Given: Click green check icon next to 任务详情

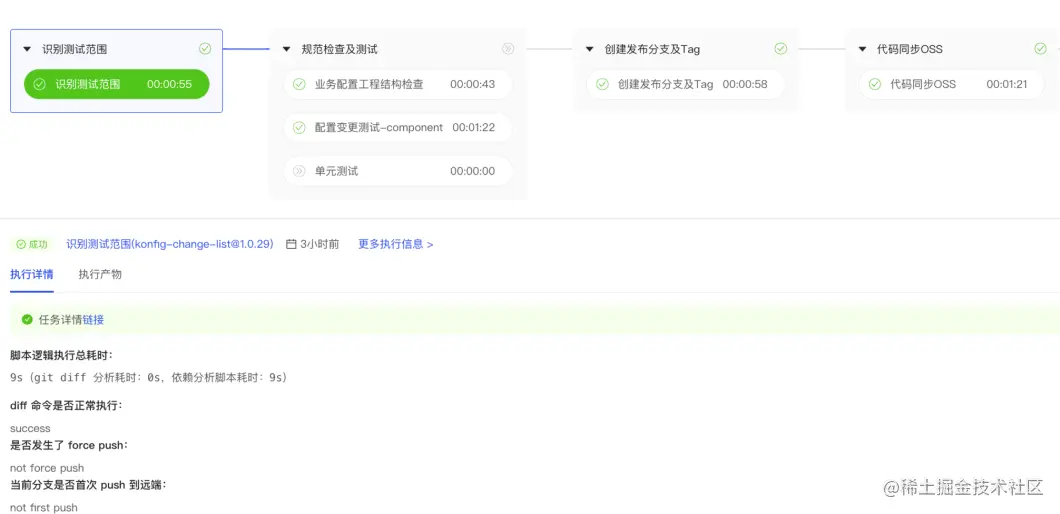Looking at the screenshot, I should tap(27, 320).
